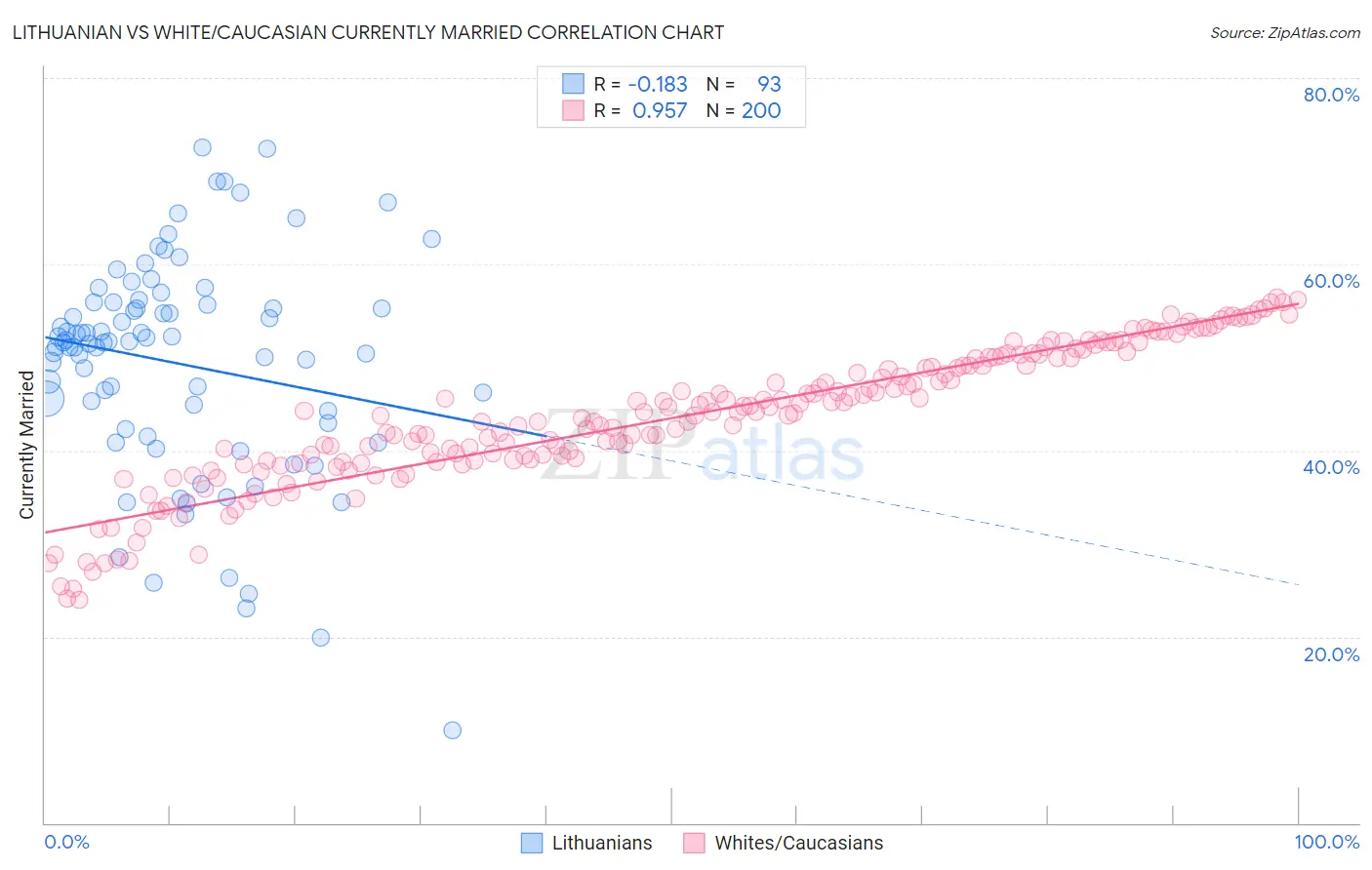Click the blue data point near 20%

tap(320, 637)
